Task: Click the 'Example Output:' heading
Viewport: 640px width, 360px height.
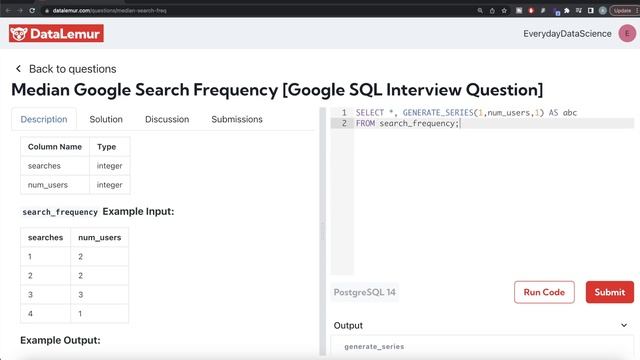Action: [60, 340]
